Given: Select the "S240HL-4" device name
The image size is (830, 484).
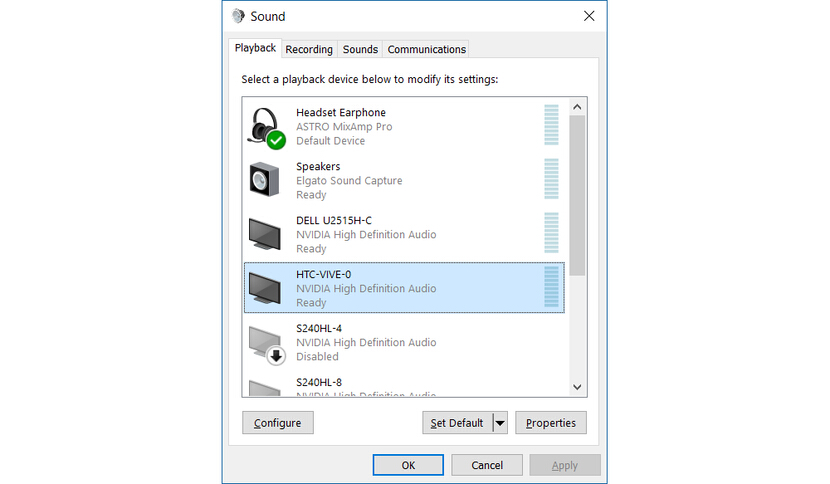Looking at the screenshot, I should point(319,328).
